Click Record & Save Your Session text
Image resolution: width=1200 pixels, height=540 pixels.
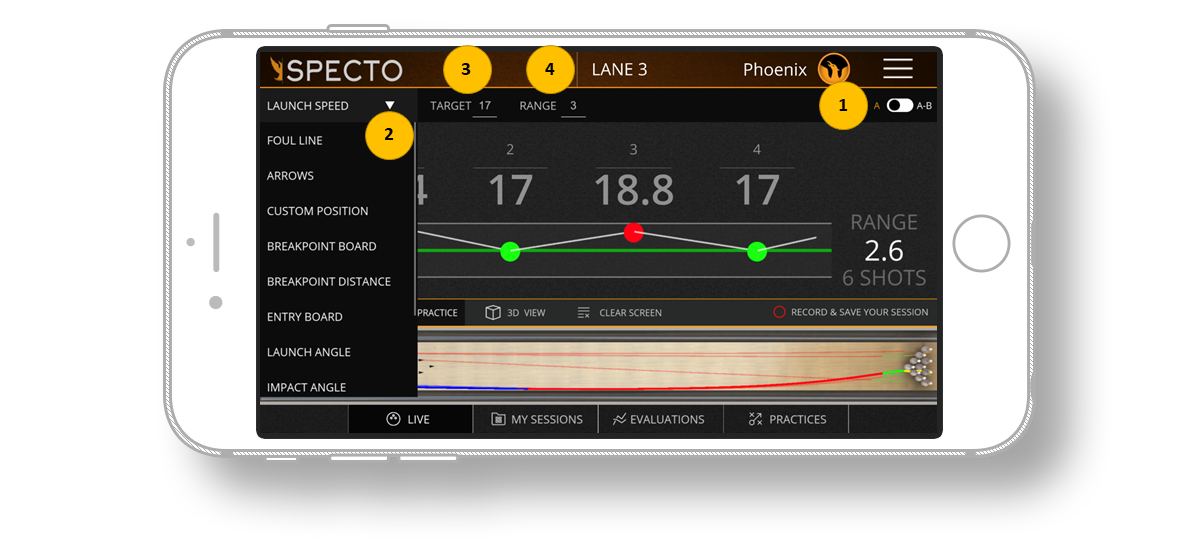(x=860, y=312)
